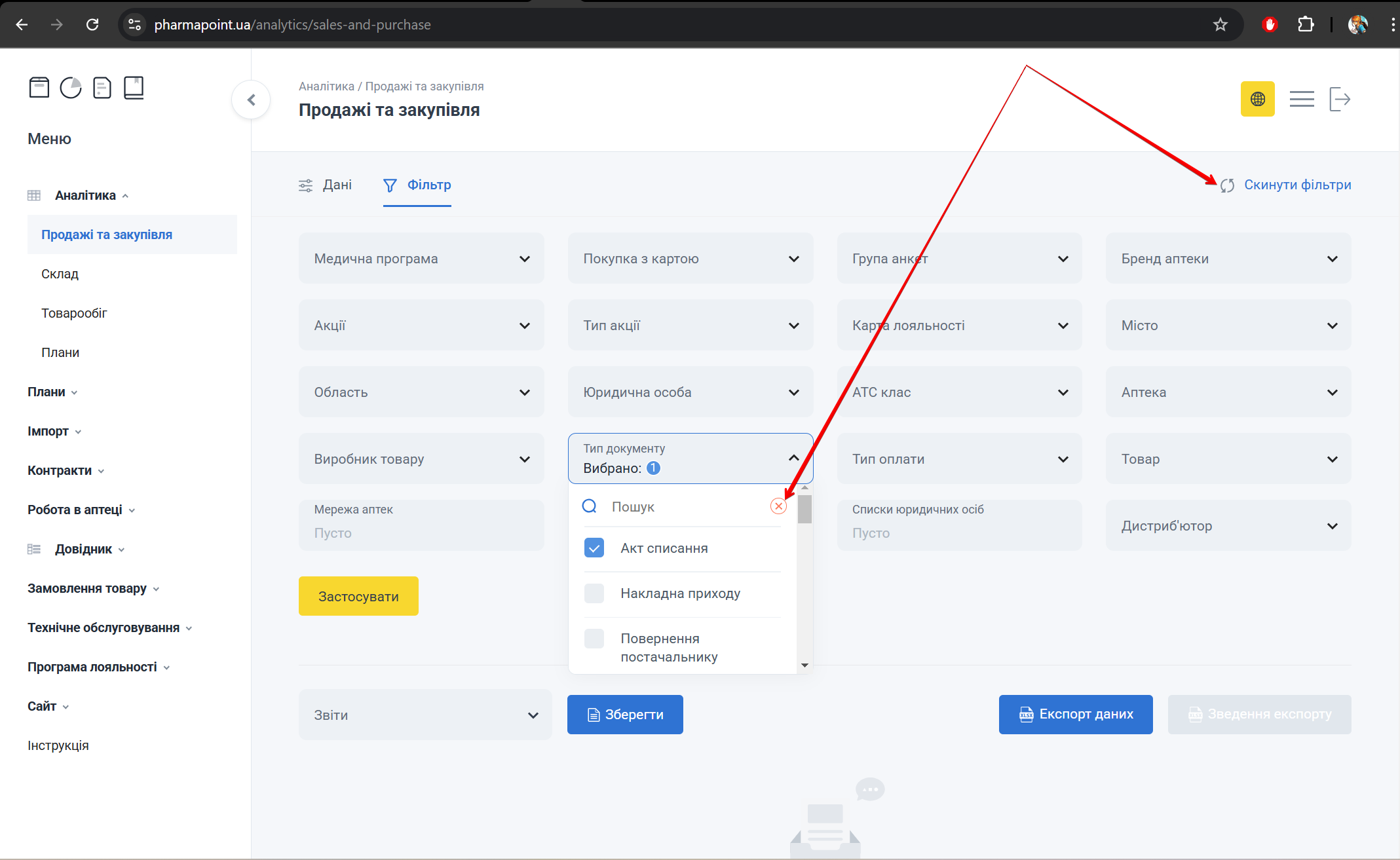Click the box archive icon in sidebar
This screenshot has height=860, width=1400.
[39, 87]
